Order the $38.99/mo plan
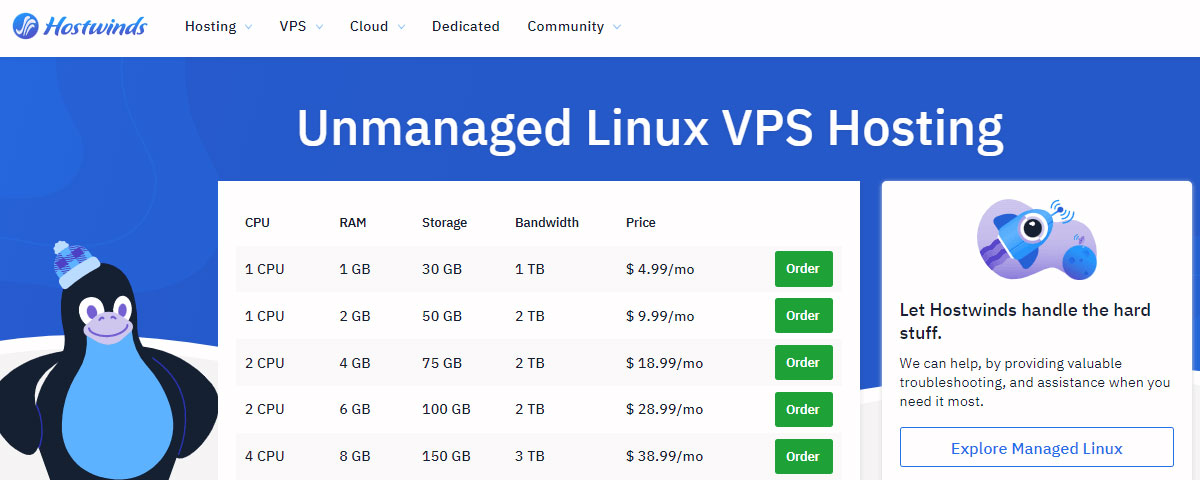1200x480 pixels. tap(803, 457)
